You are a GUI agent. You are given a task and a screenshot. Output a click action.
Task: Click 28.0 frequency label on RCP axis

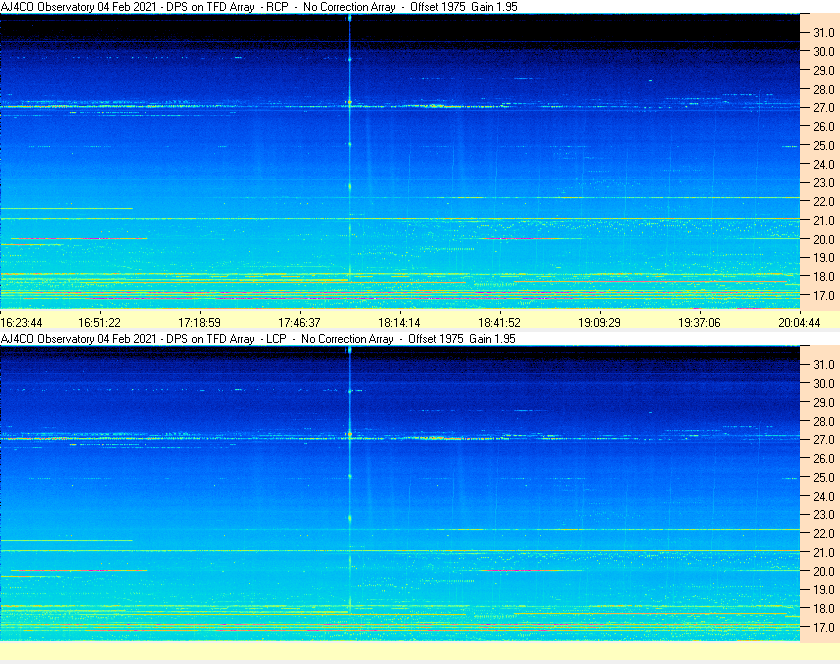(824, 89)
